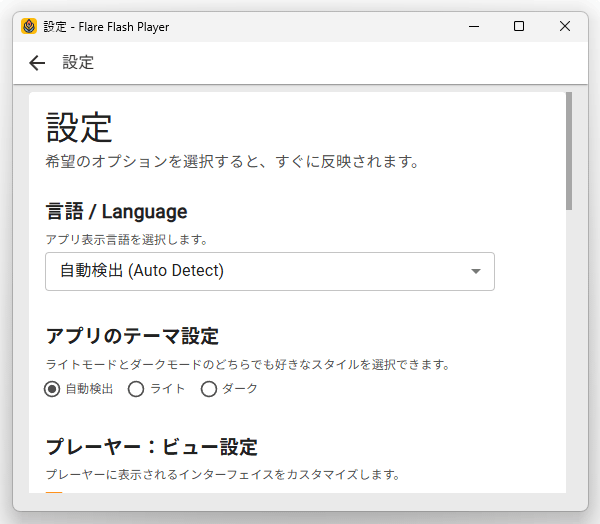Maximize the settings window

coord(519,26)
